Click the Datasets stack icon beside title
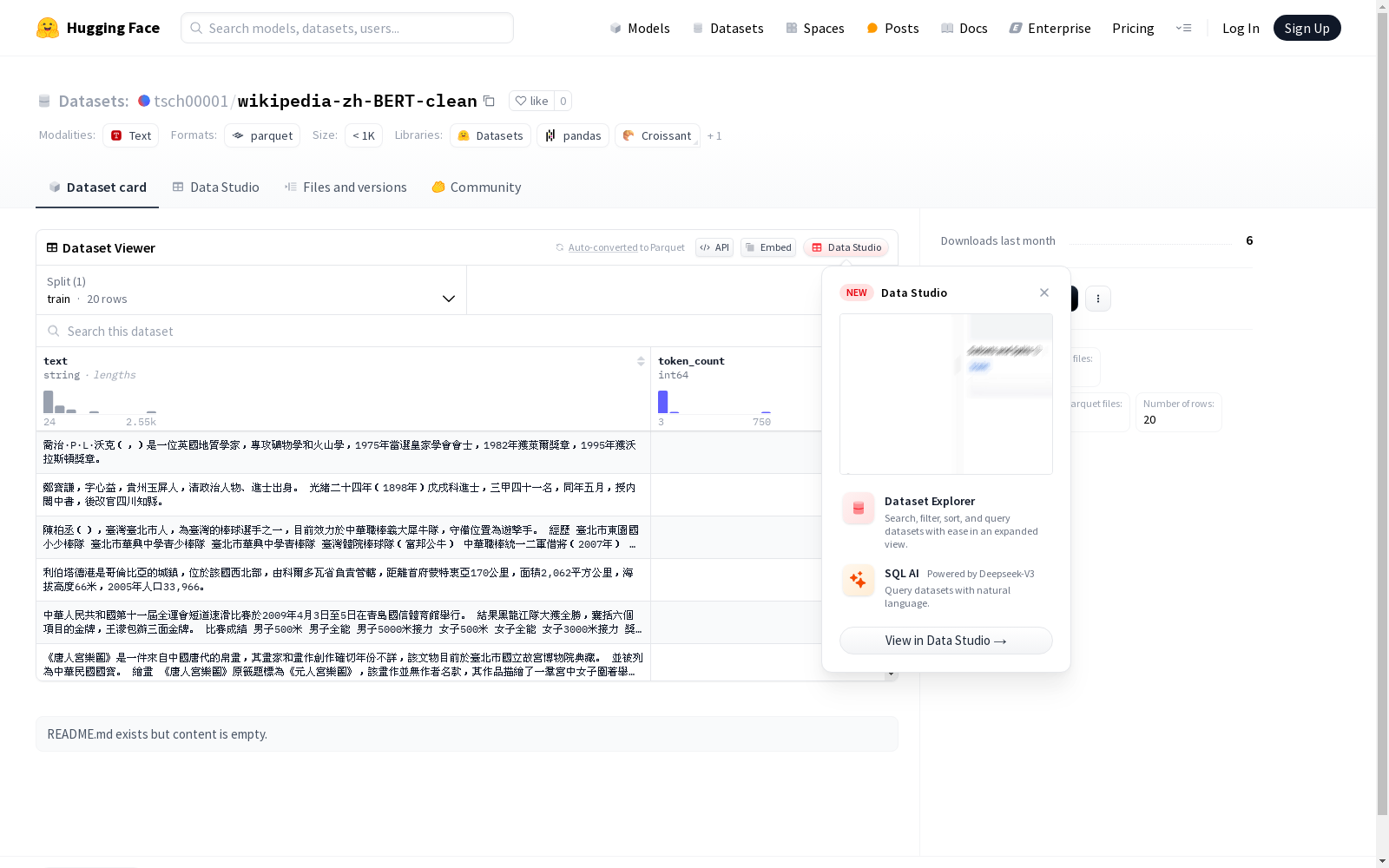This screenshot has width=1389, height=868. coord(44,101)
